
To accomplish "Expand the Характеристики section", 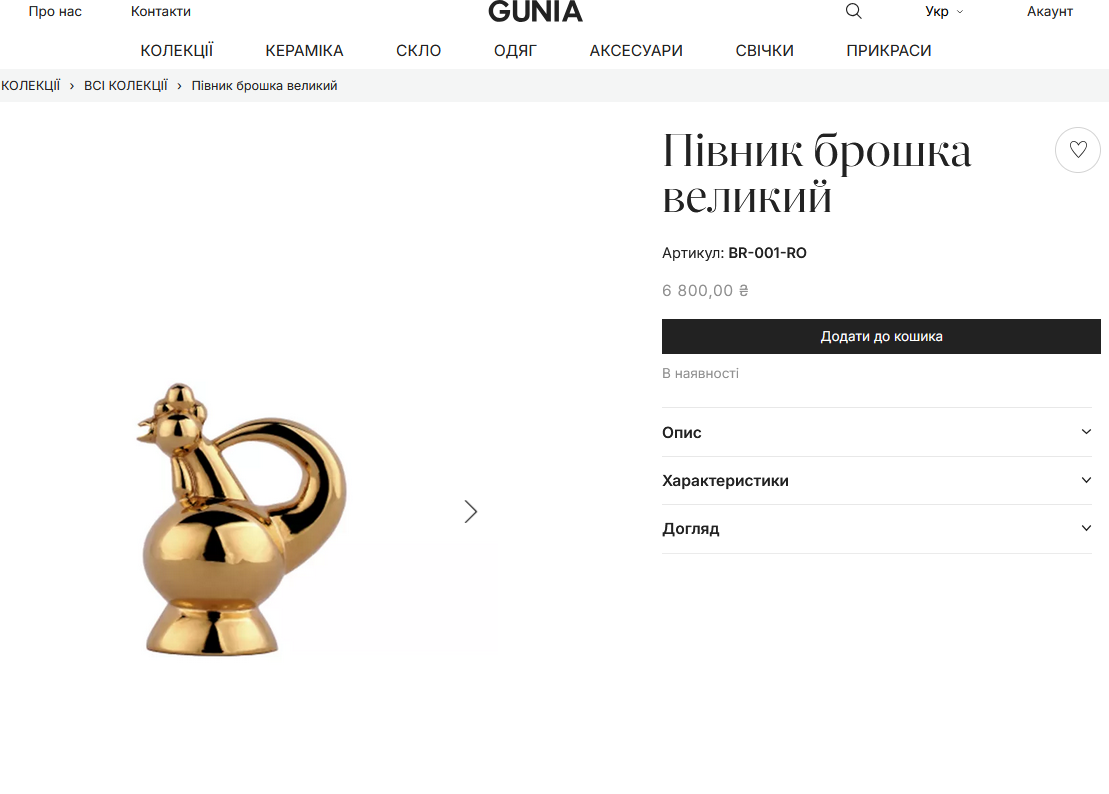I will point(877,481).
